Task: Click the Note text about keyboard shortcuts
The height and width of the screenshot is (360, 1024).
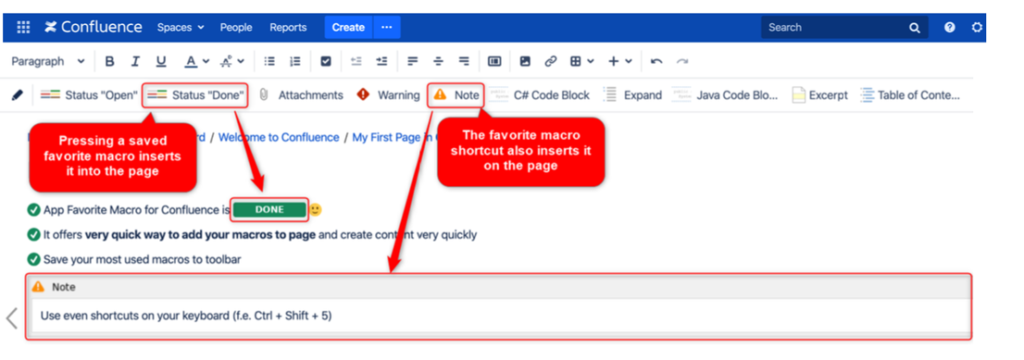Action: 186,316
